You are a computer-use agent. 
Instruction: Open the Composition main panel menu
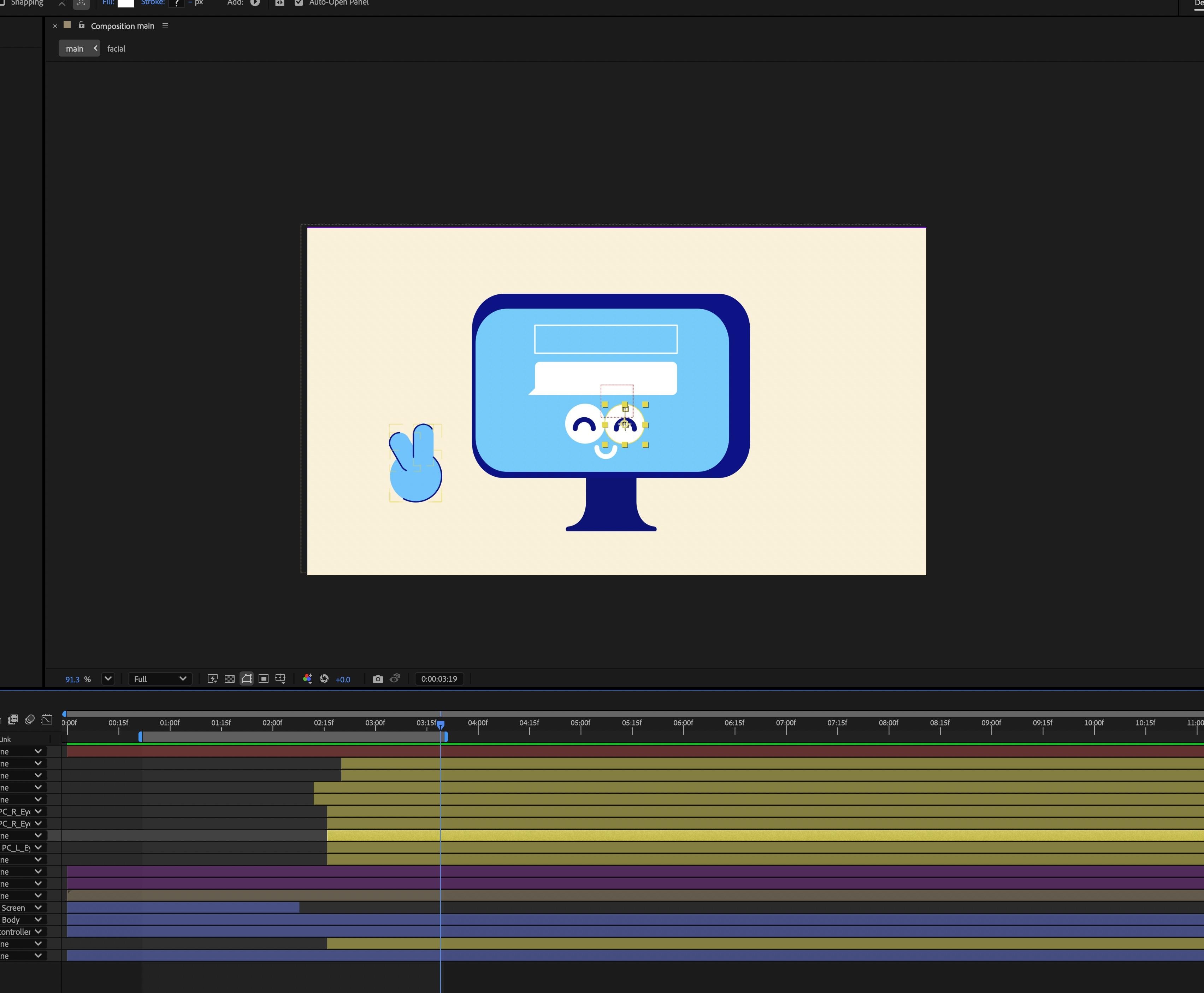[165, 26]
